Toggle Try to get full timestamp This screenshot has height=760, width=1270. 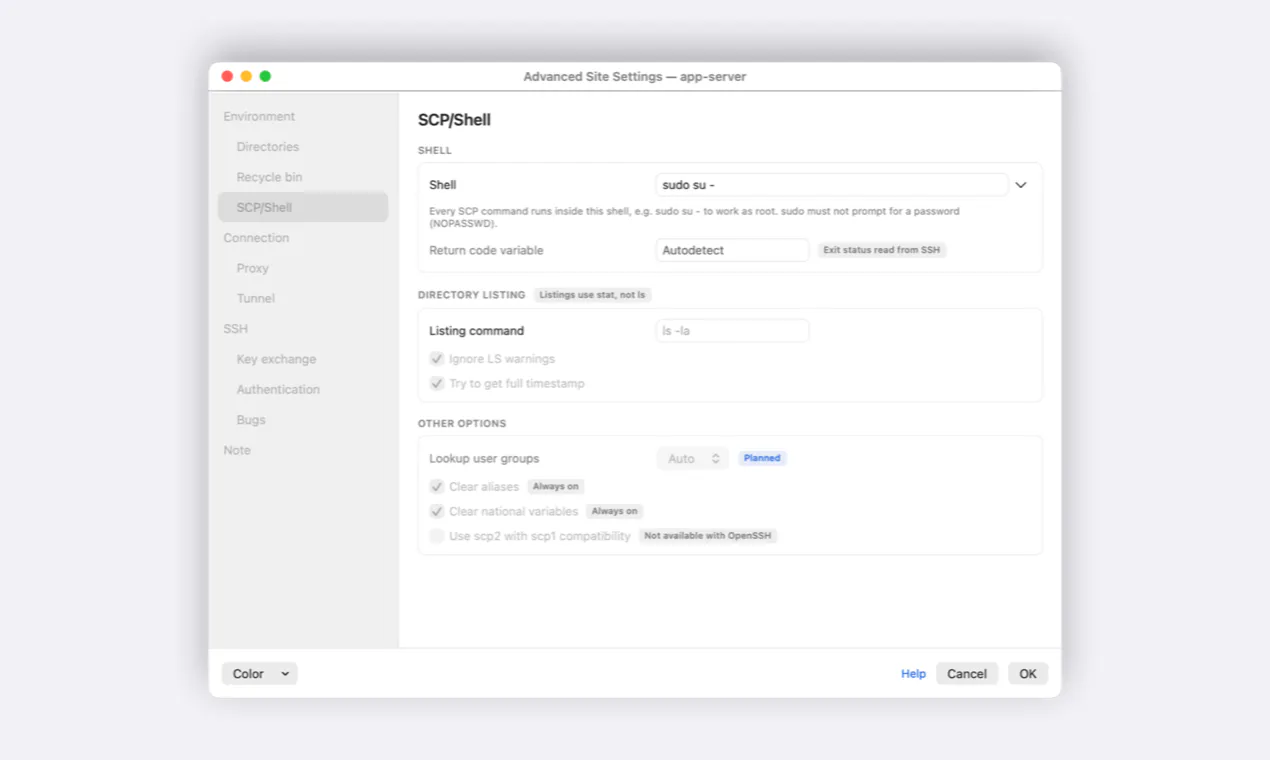coord(437,384)
